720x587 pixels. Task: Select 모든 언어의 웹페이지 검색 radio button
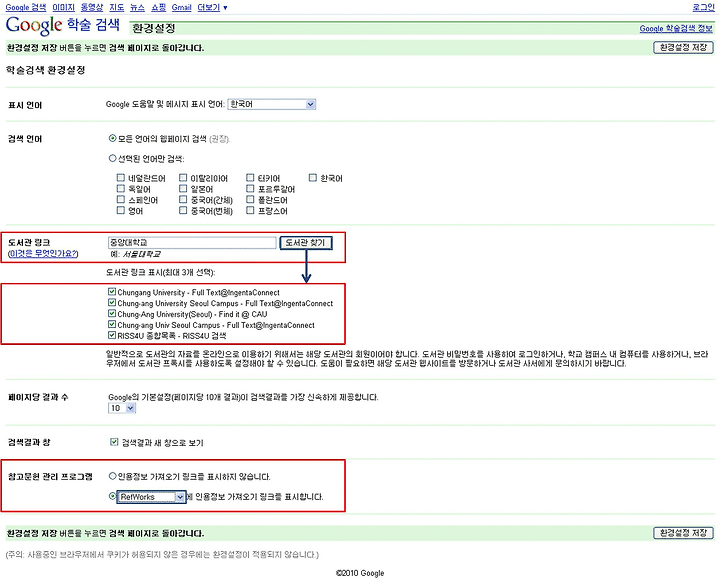tap(112, 138)
